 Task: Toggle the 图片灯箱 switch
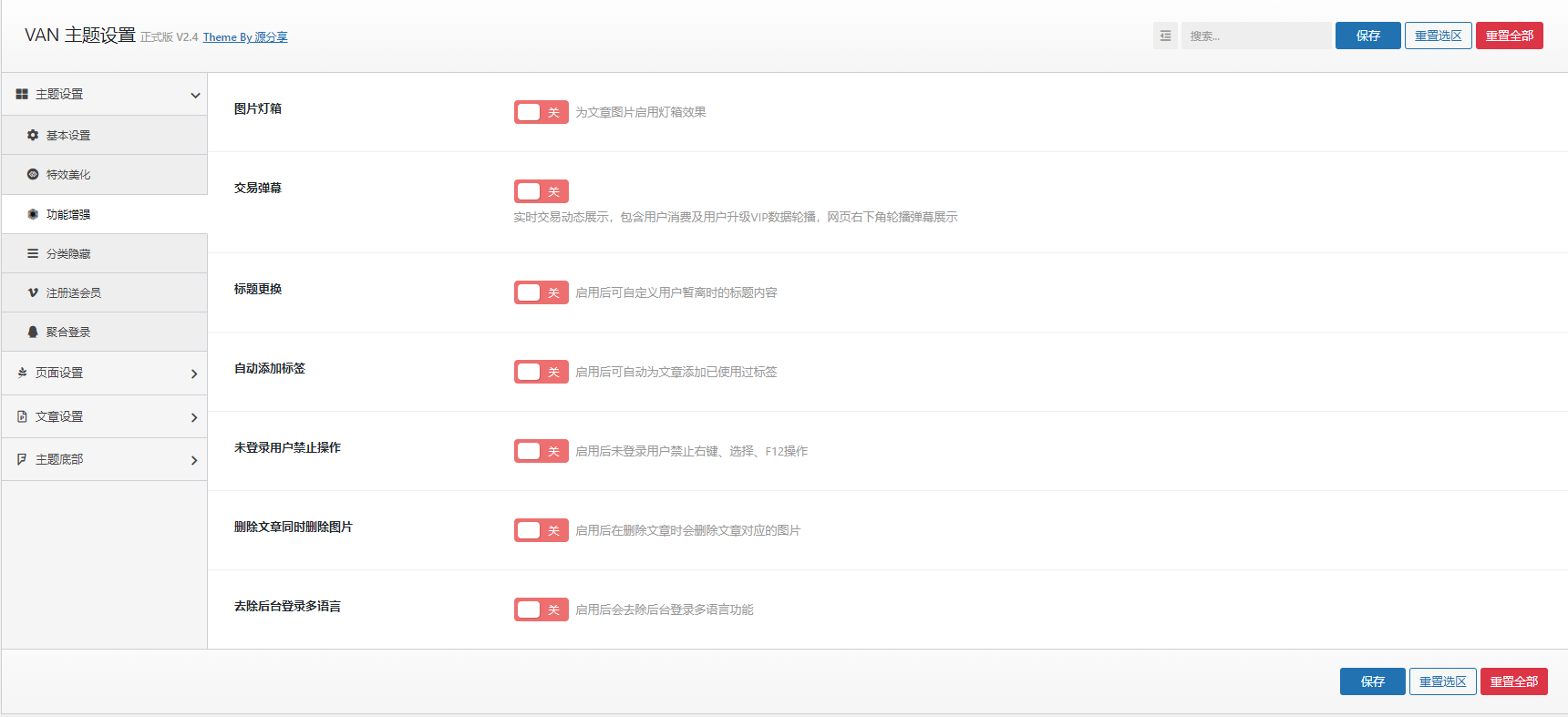coord(542,112)
